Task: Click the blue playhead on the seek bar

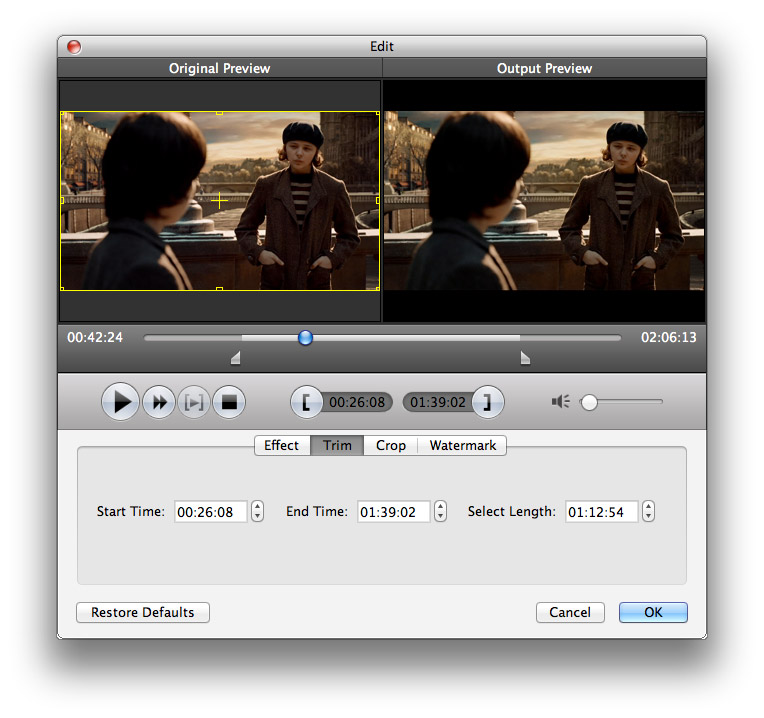Action: (x=305, y=338)
